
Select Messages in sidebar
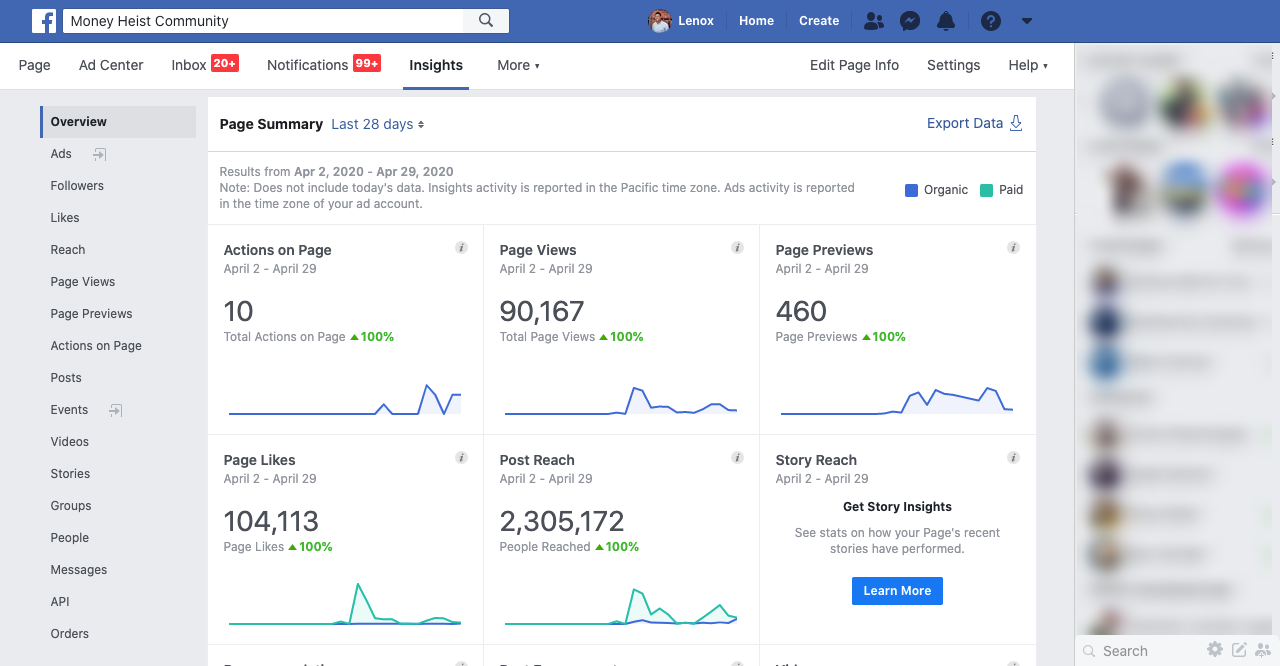tap(79, 570)
